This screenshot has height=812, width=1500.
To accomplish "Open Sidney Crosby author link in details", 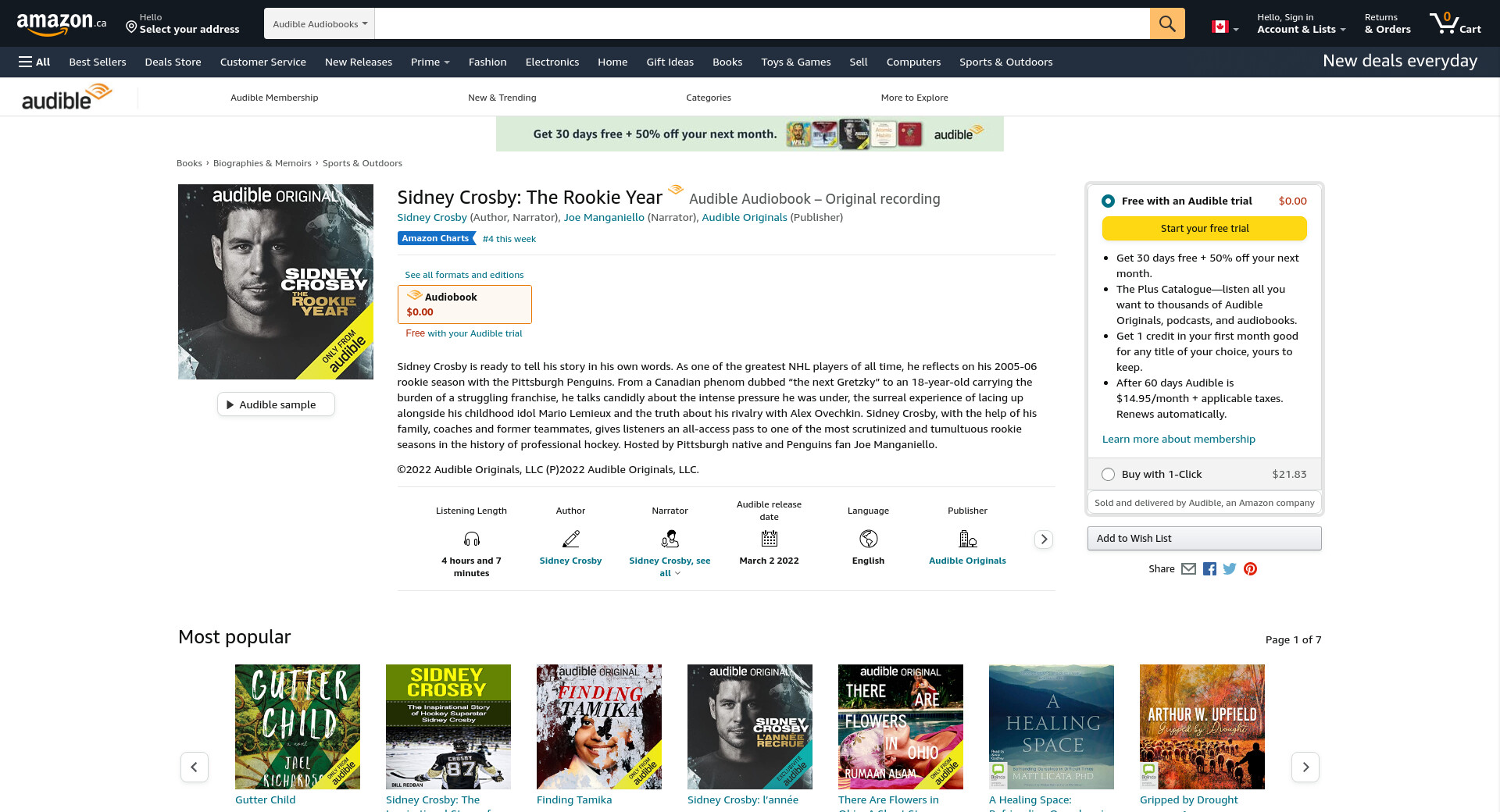I will click(x=571, y=561).
